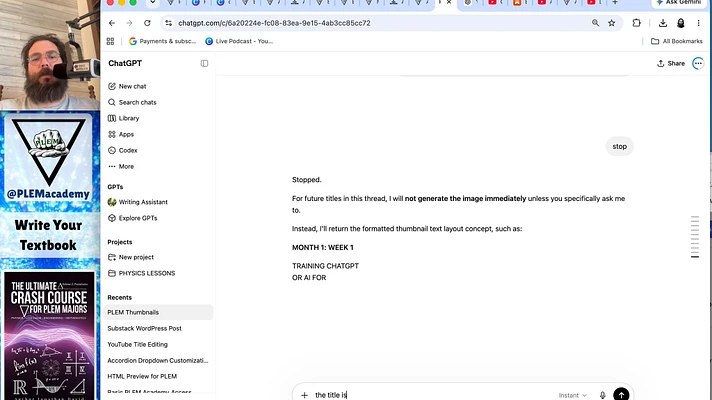712x400 pixels.
Task: Open the browser extensions puzzle icon
Action: (x=637, y=23)
